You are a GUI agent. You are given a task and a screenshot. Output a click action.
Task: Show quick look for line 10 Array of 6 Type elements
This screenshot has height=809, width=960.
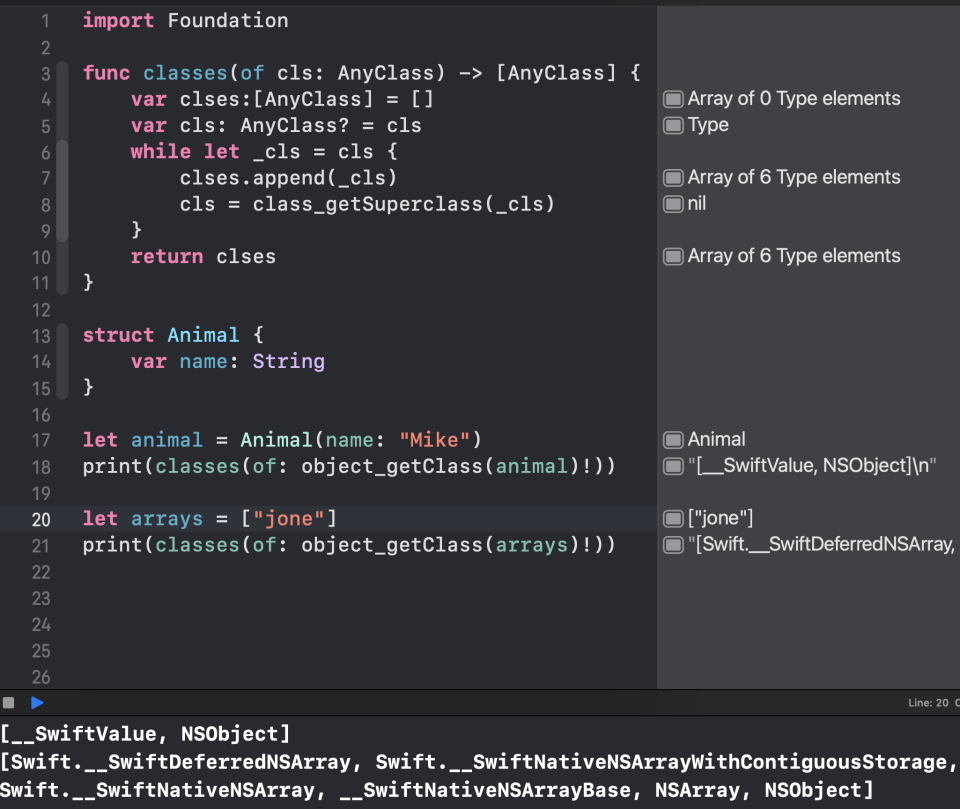[x=673, y=256]
